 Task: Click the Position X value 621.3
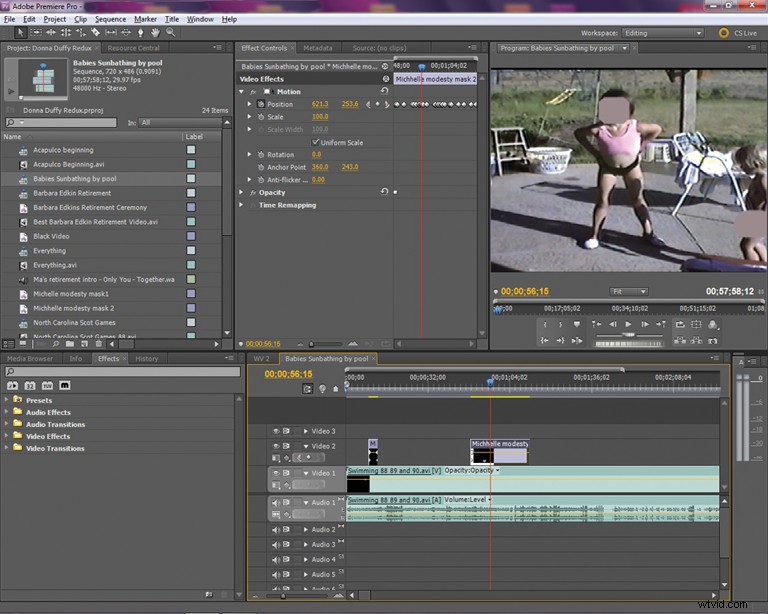[x=320, y=104]
